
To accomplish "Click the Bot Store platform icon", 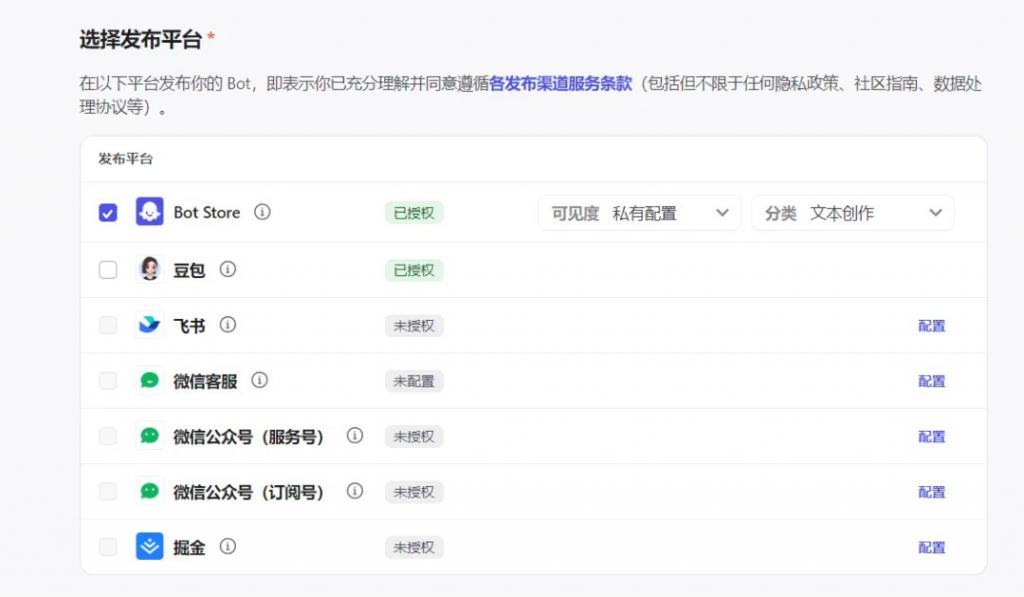I will click(150, 212).
